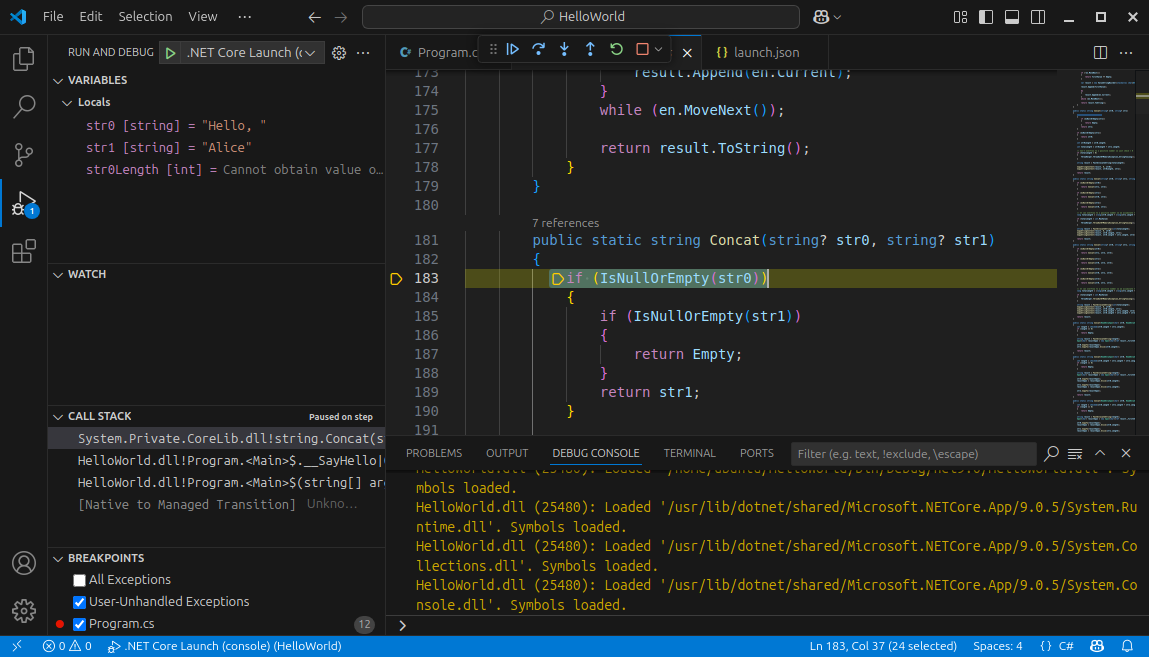
Task: Open editor more actions menu
Action: point(1126,53)
